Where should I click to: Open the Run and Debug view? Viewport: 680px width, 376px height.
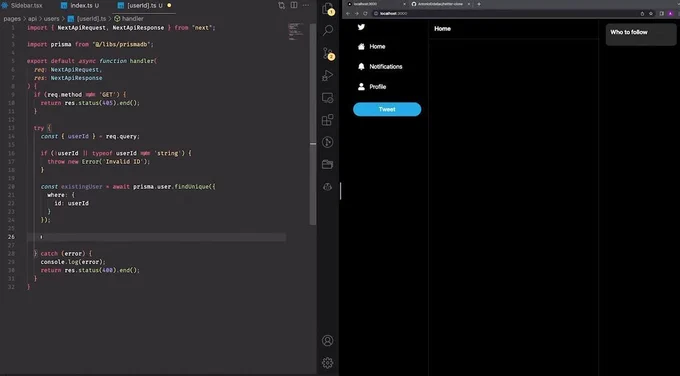328,75
